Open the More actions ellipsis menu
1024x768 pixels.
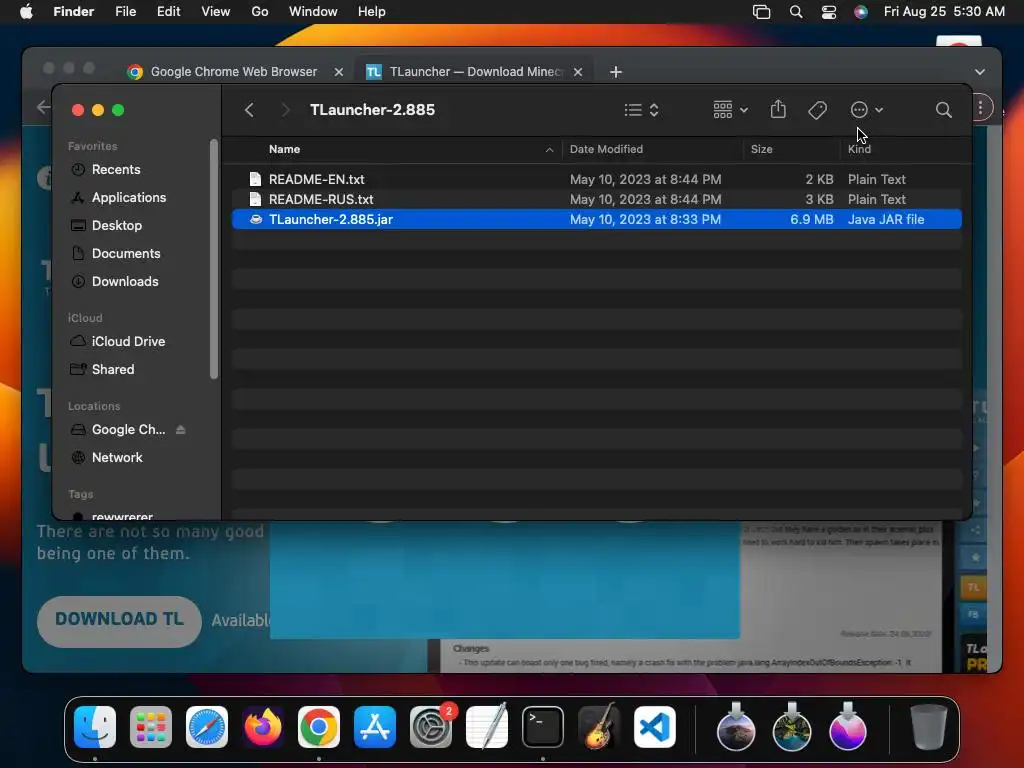(x=867, y=110)
